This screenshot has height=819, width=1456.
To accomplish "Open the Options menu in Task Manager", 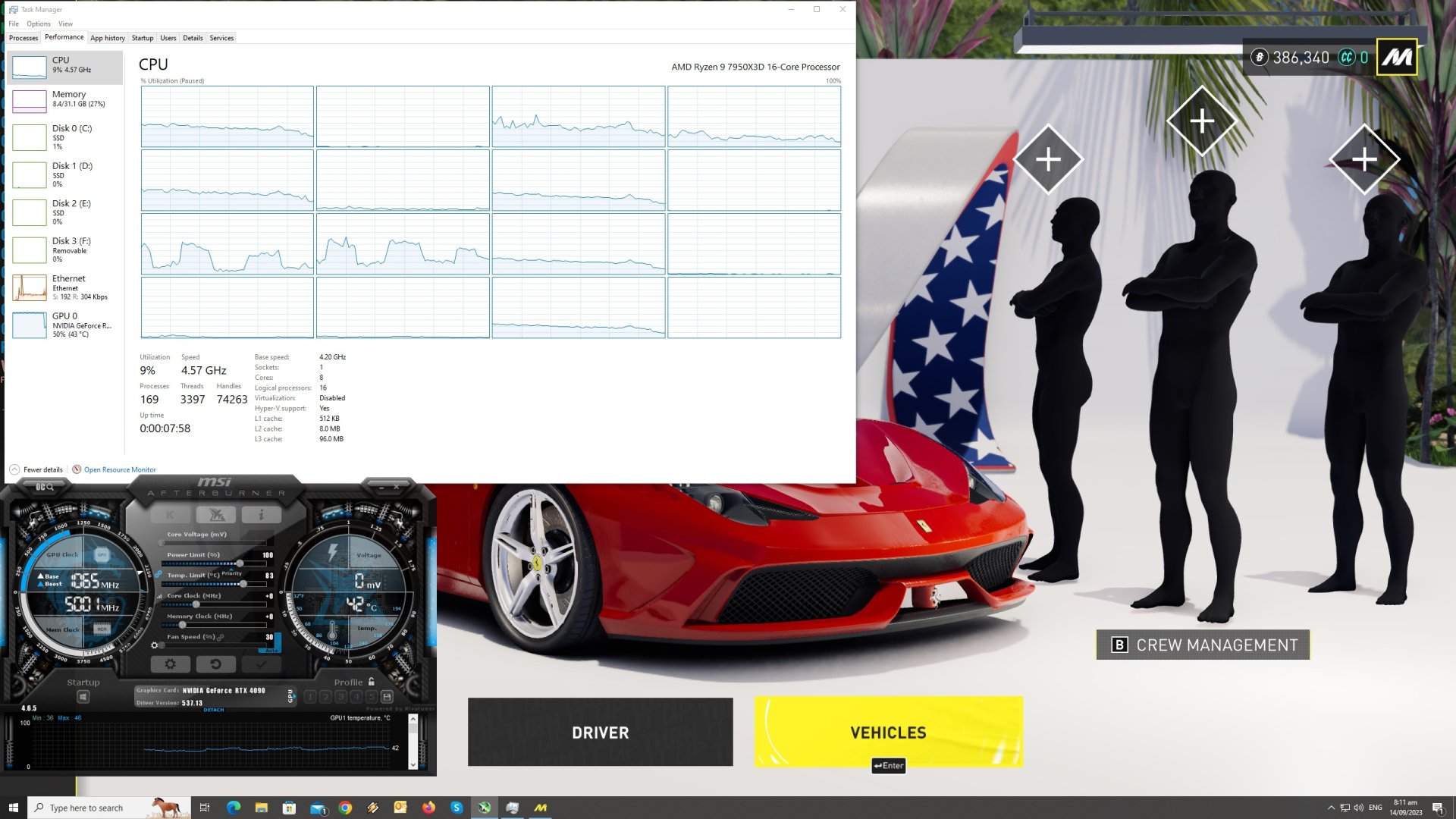I will point(39,24).
